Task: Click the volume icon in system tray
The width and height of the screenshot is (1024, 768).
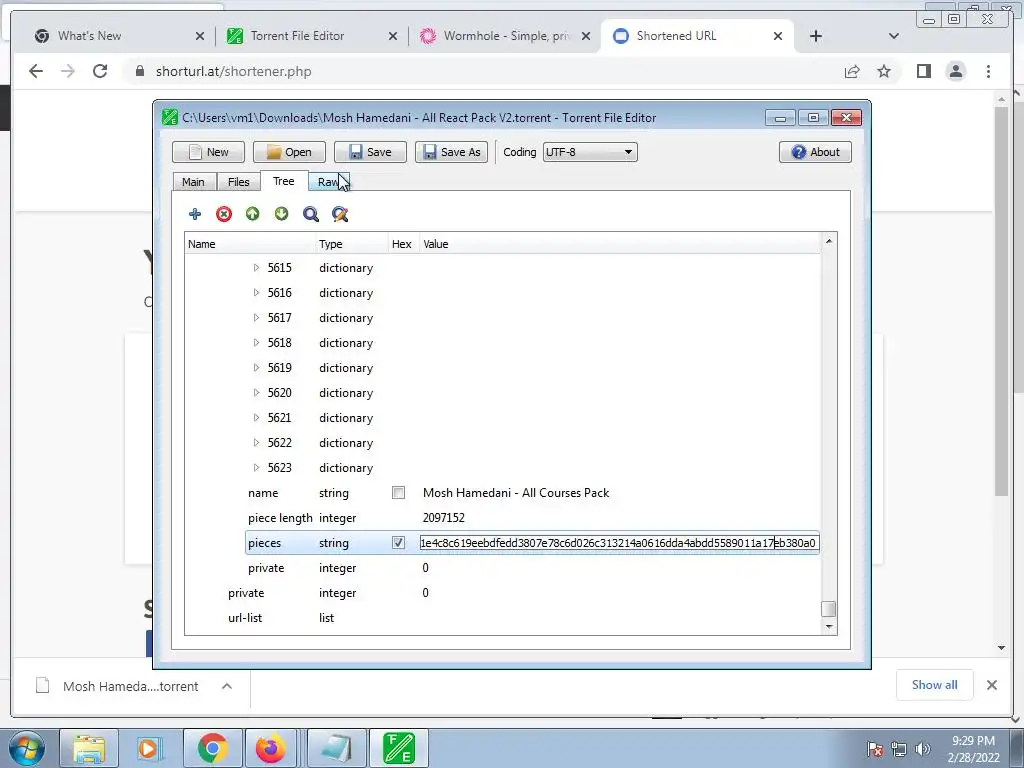Action: (922, 749)
